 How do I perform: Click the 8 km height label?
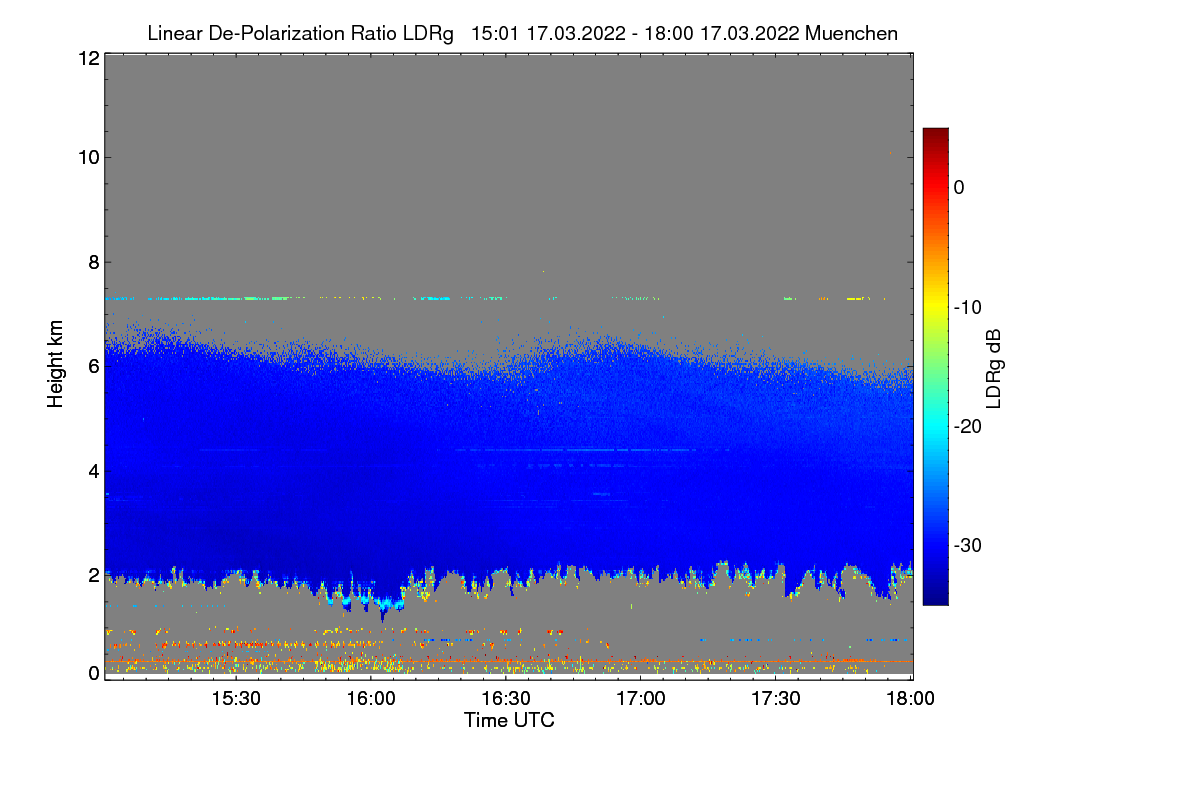pos(92,262)
